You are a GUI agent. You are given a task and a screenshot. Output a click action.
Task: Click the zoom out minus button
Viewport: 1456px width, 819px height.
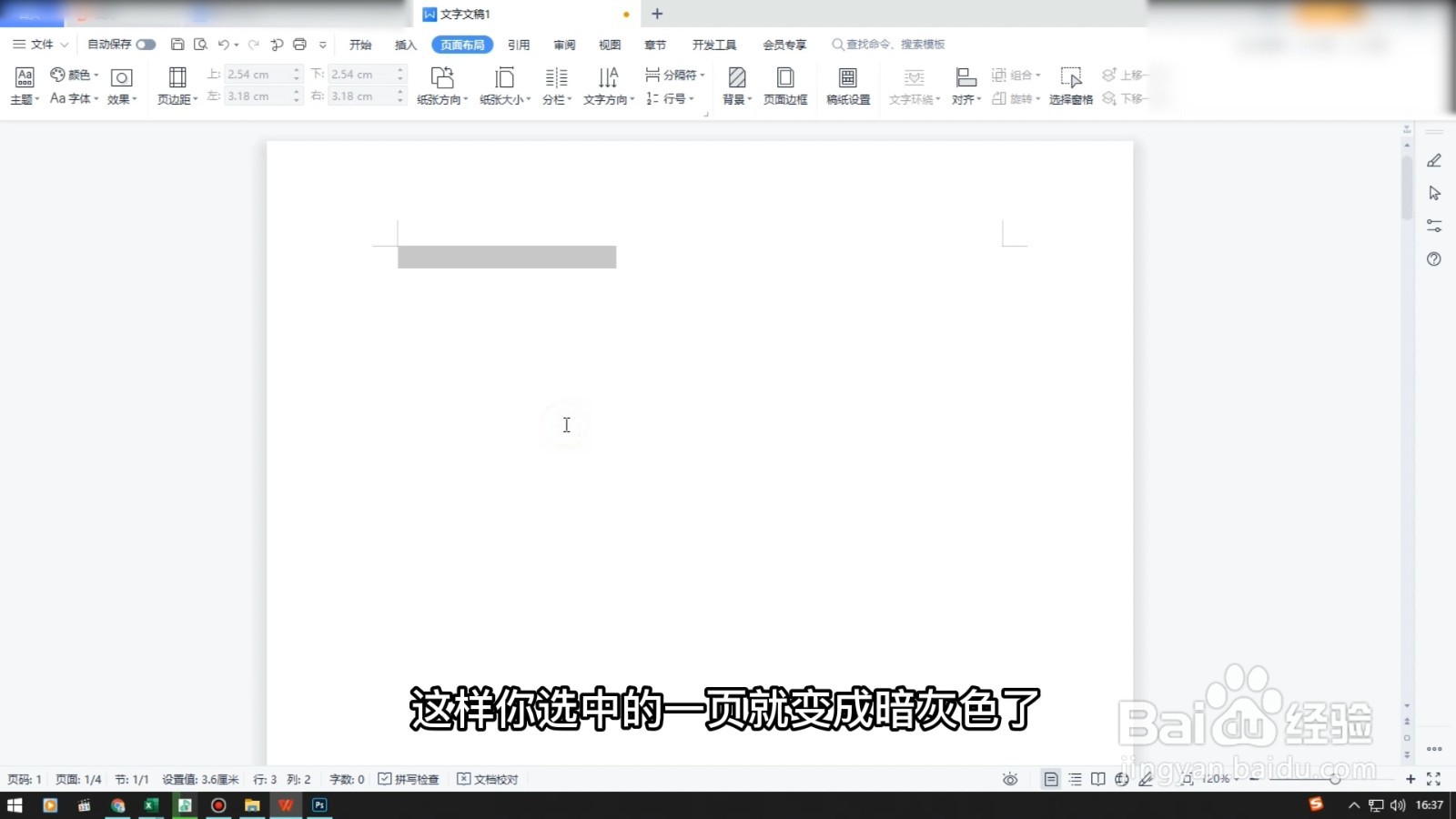coord(1254,779)
